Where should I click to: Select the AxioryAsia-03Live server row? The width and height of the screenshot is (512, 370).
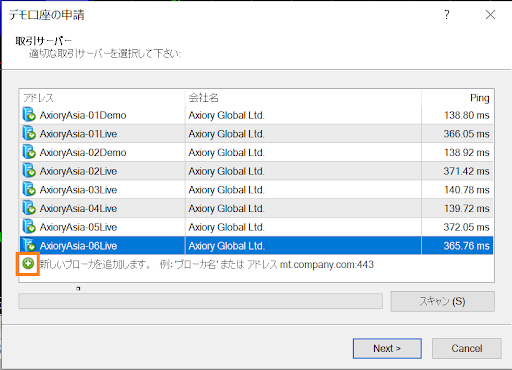(x=256, y=190)
